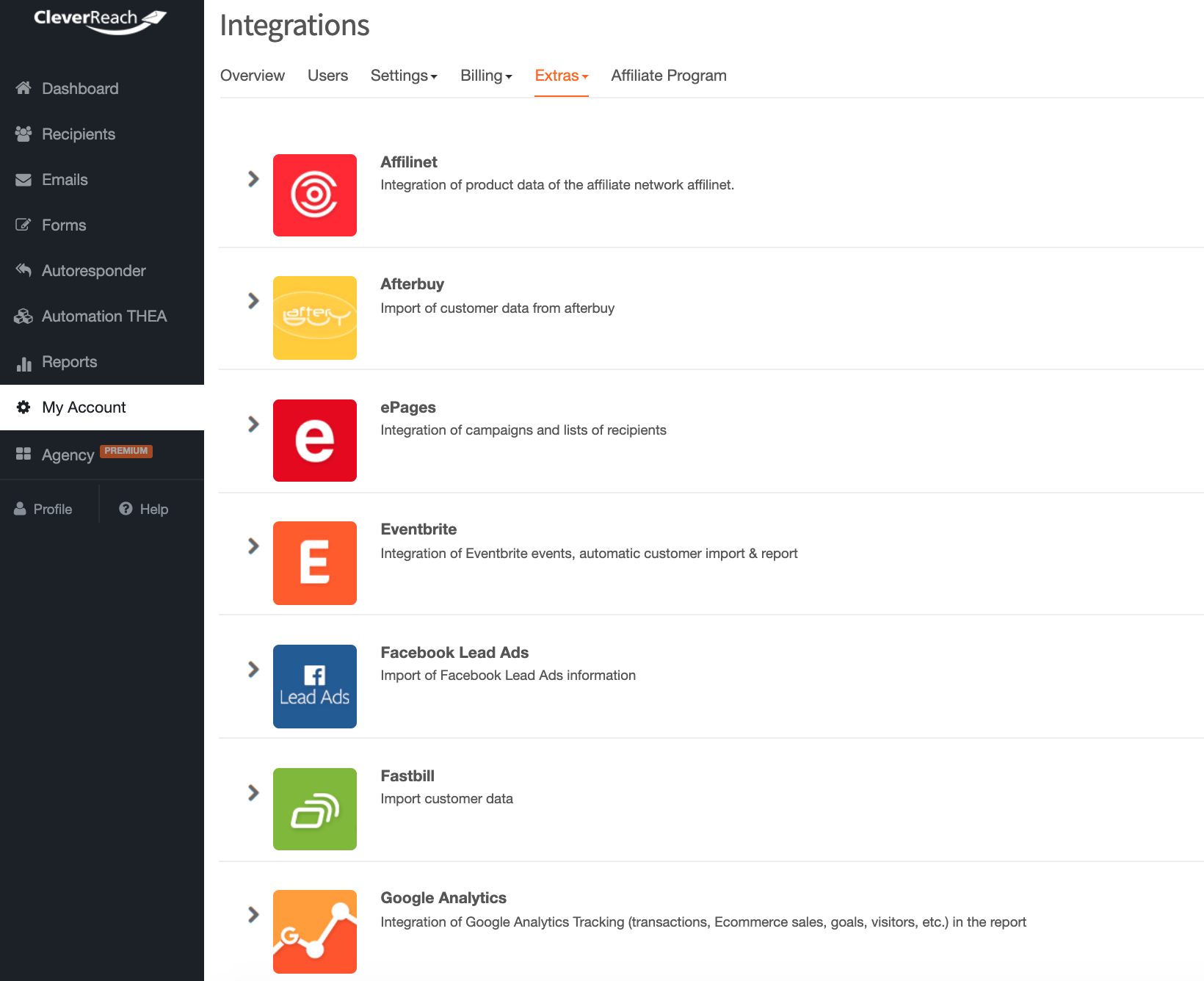1204x981 pixels.
Task: Select My Account in sidebar
Action: pyautogui.click(x=102, y=408)
